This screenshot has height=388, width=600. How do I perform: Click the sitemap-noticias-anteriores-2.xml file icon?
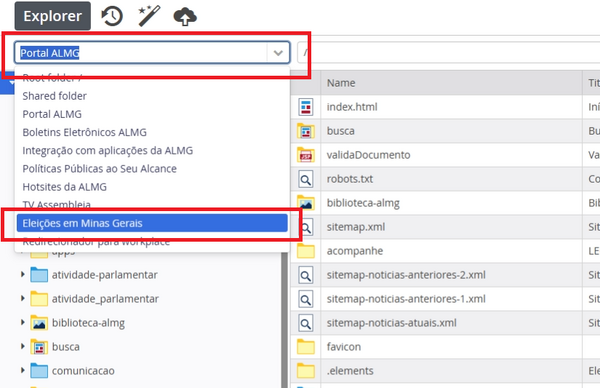pos(306,275)
